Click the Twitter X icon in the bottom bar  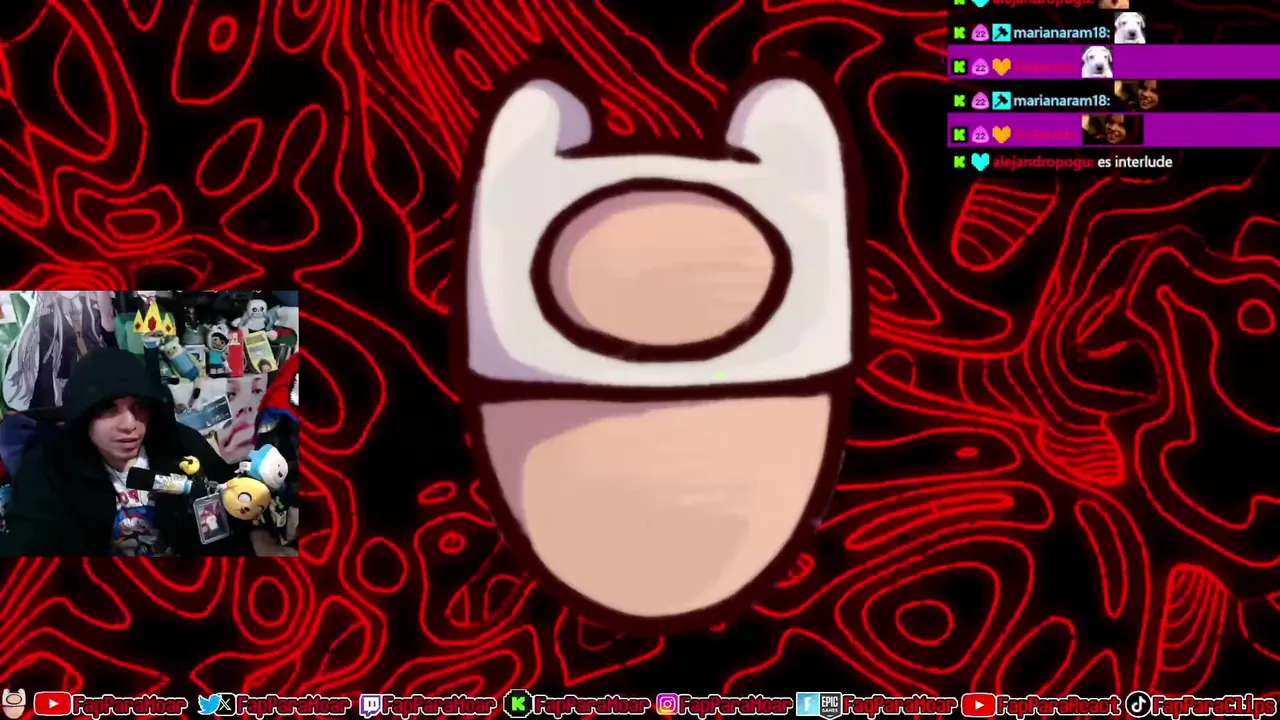[x=215, y=705]
